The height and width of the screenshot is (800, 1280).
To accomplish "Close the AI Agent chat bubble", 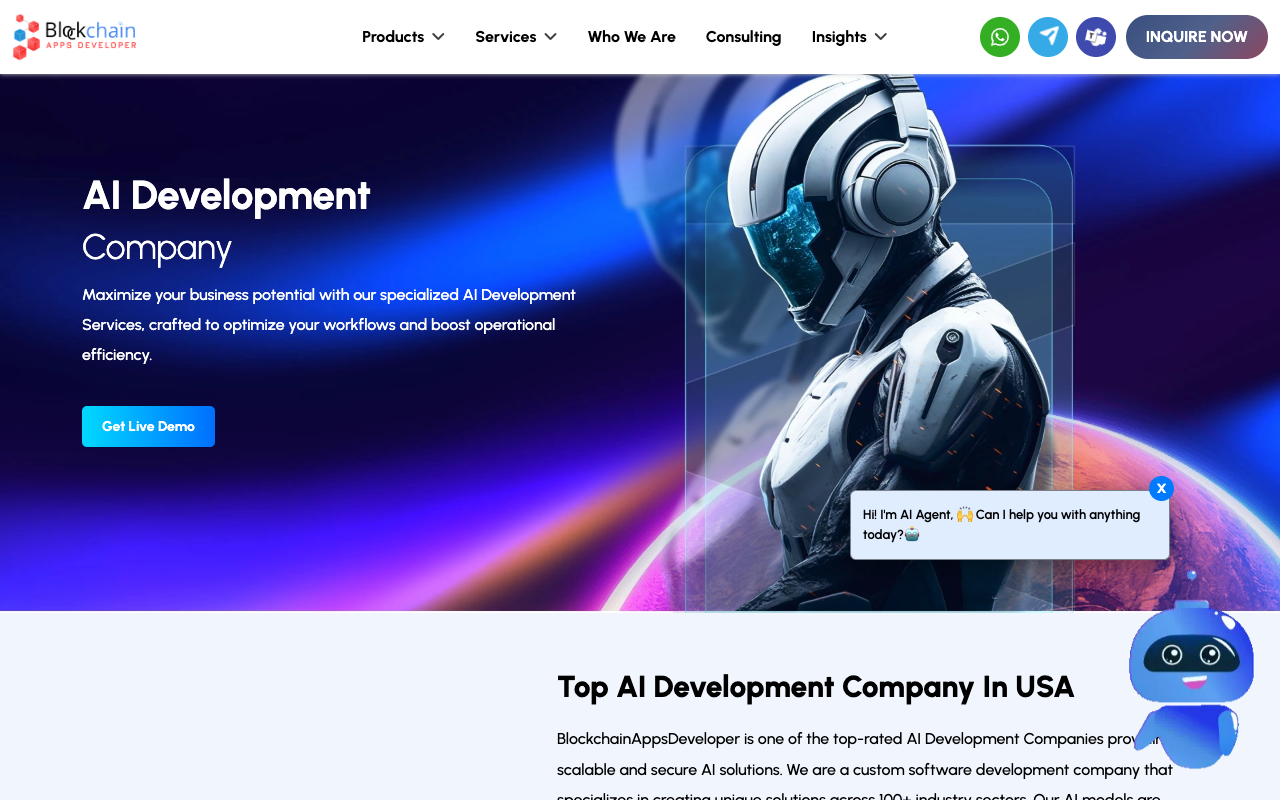I will point(1161,488).
